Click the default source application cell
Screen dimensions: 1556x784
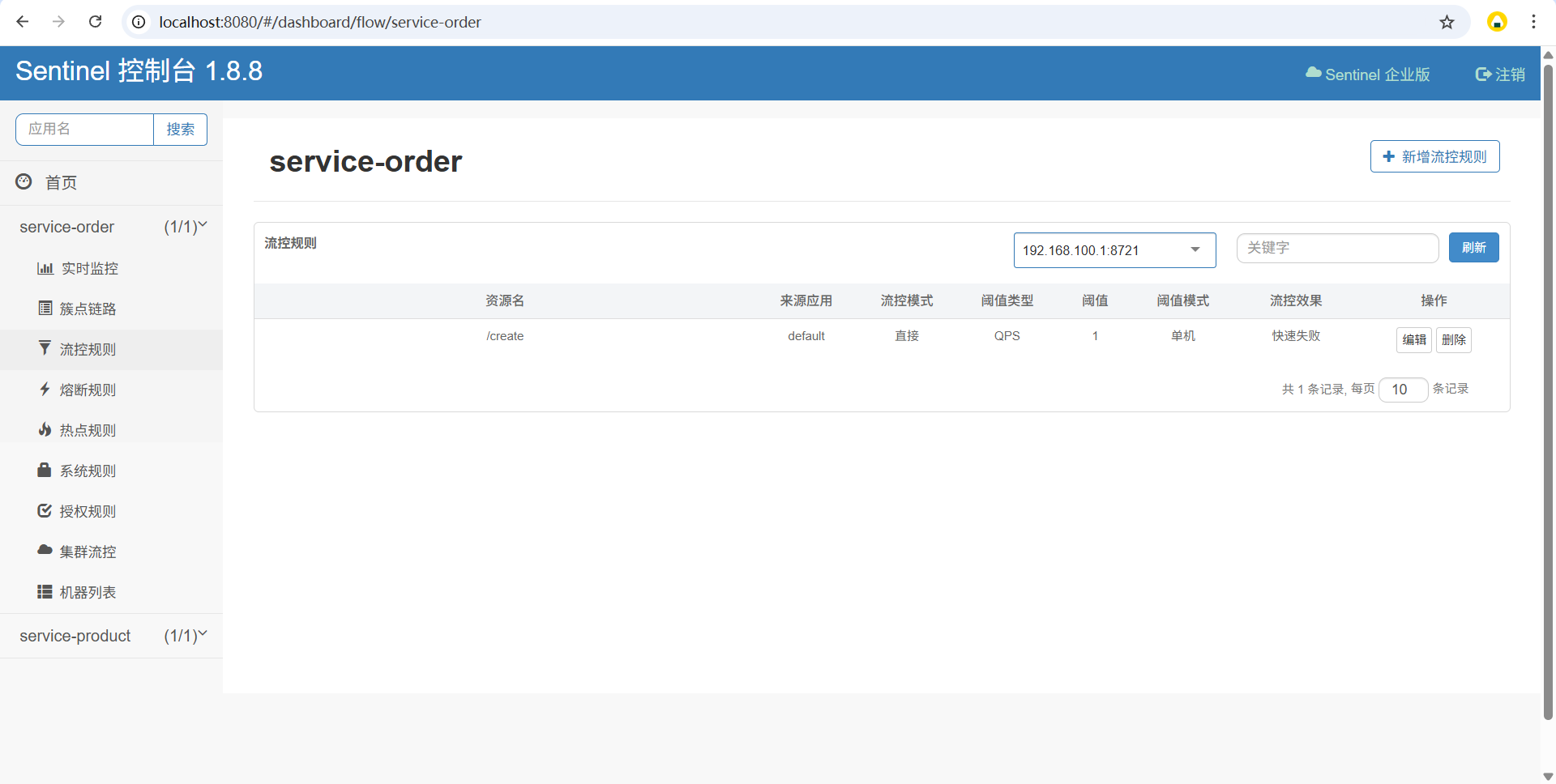pyautogui.click(x=806, y=336)
